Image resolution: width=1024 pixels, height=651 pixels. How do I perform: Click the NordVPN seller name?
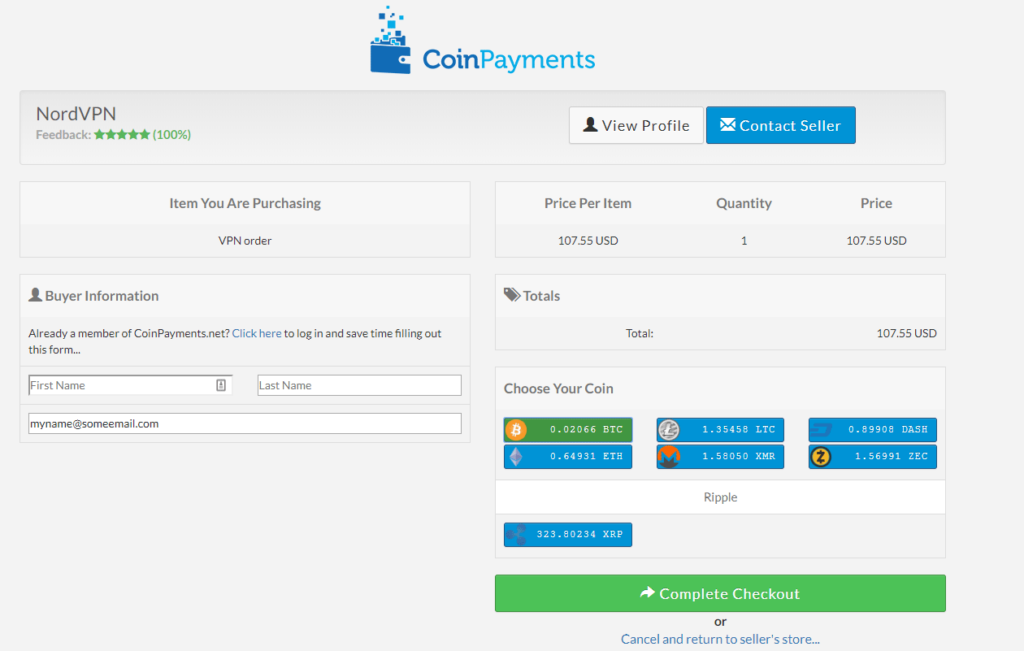tap(76, 114)
